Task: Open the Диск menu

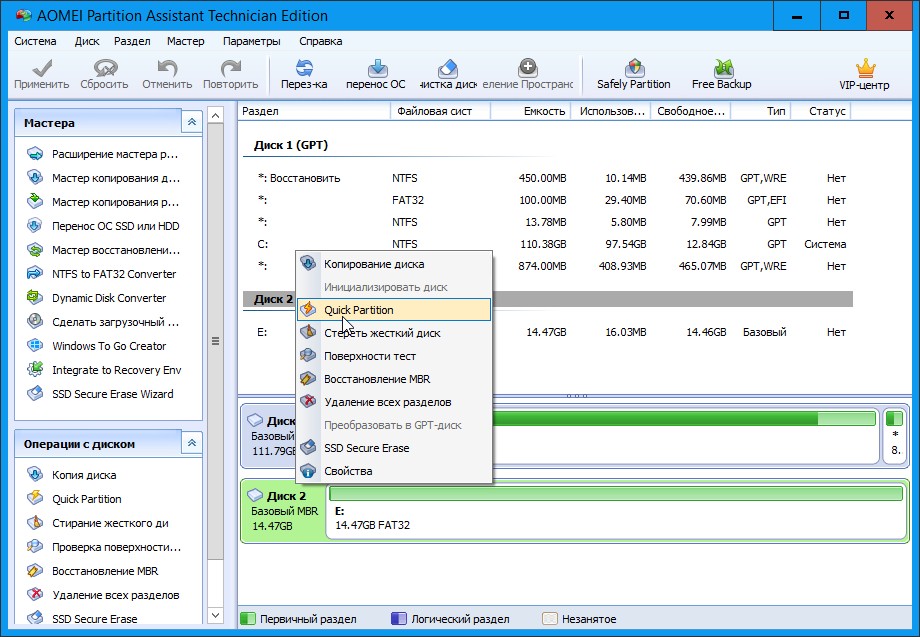Action: [87, 41]
